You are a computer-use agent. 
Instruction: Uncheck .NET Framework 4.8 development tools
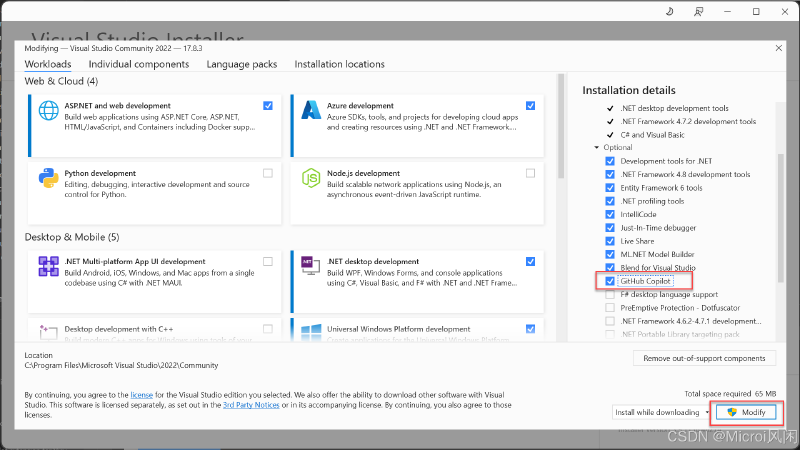[610, 174]
